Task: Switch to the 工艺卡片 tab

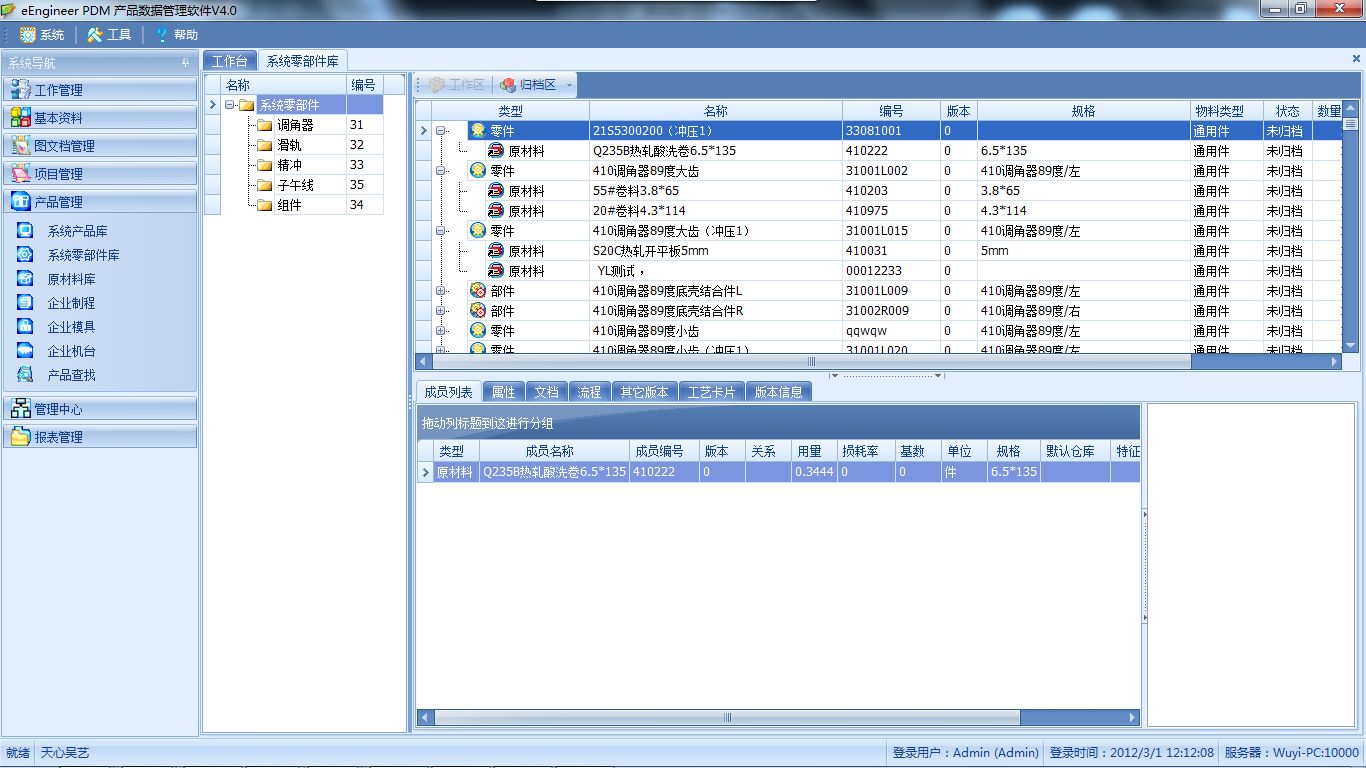Action: pos(711,392)
